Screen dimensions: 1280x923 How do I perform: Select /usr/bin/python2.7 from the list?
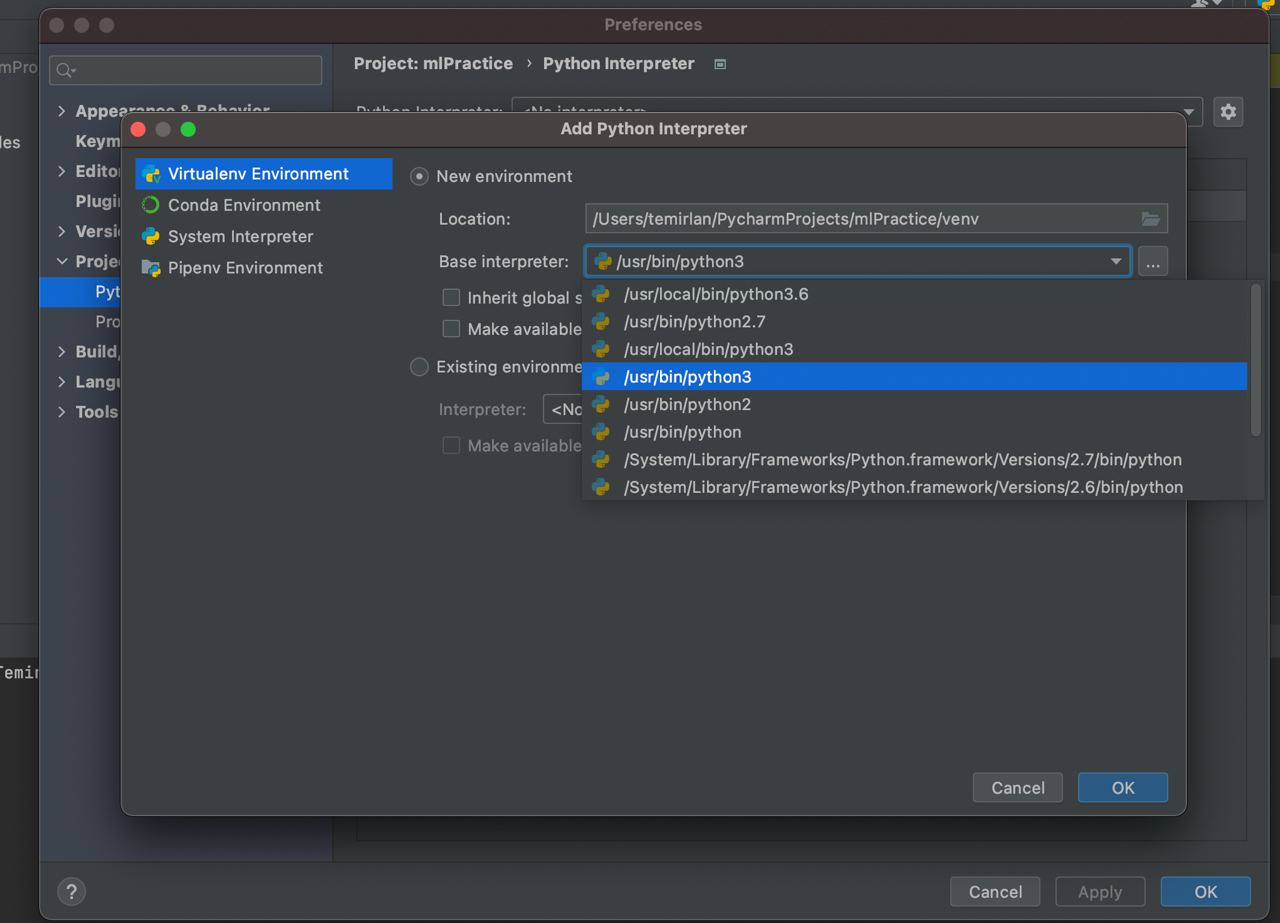click(x=915, y=322)
